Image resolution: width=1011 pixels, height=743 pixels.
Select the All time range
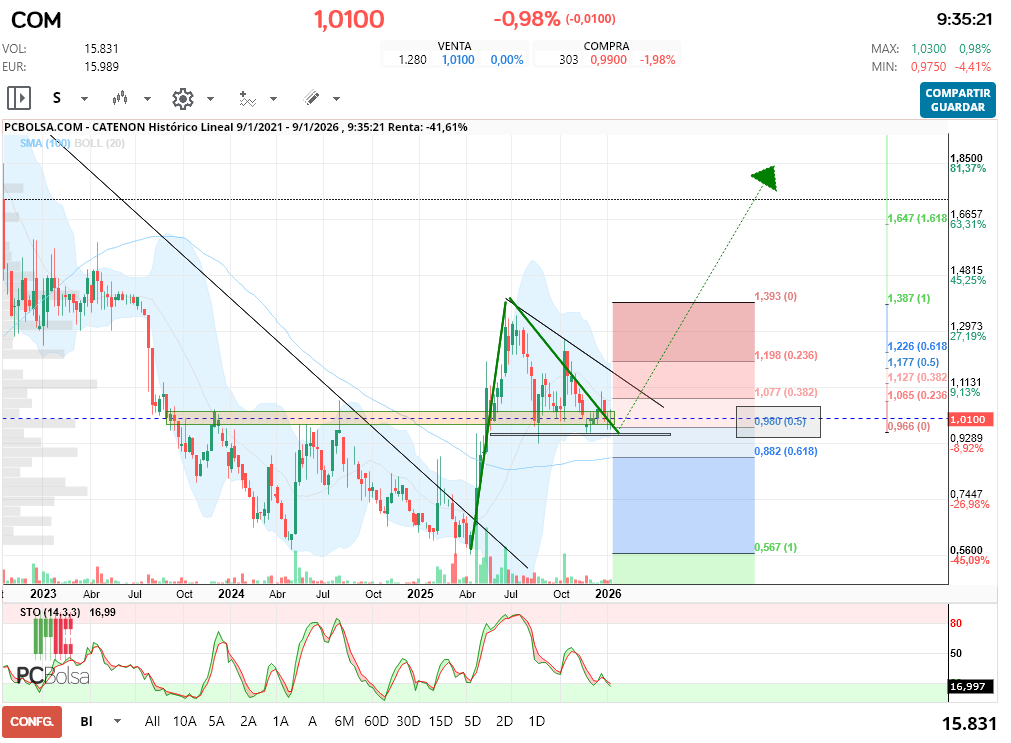152,721
